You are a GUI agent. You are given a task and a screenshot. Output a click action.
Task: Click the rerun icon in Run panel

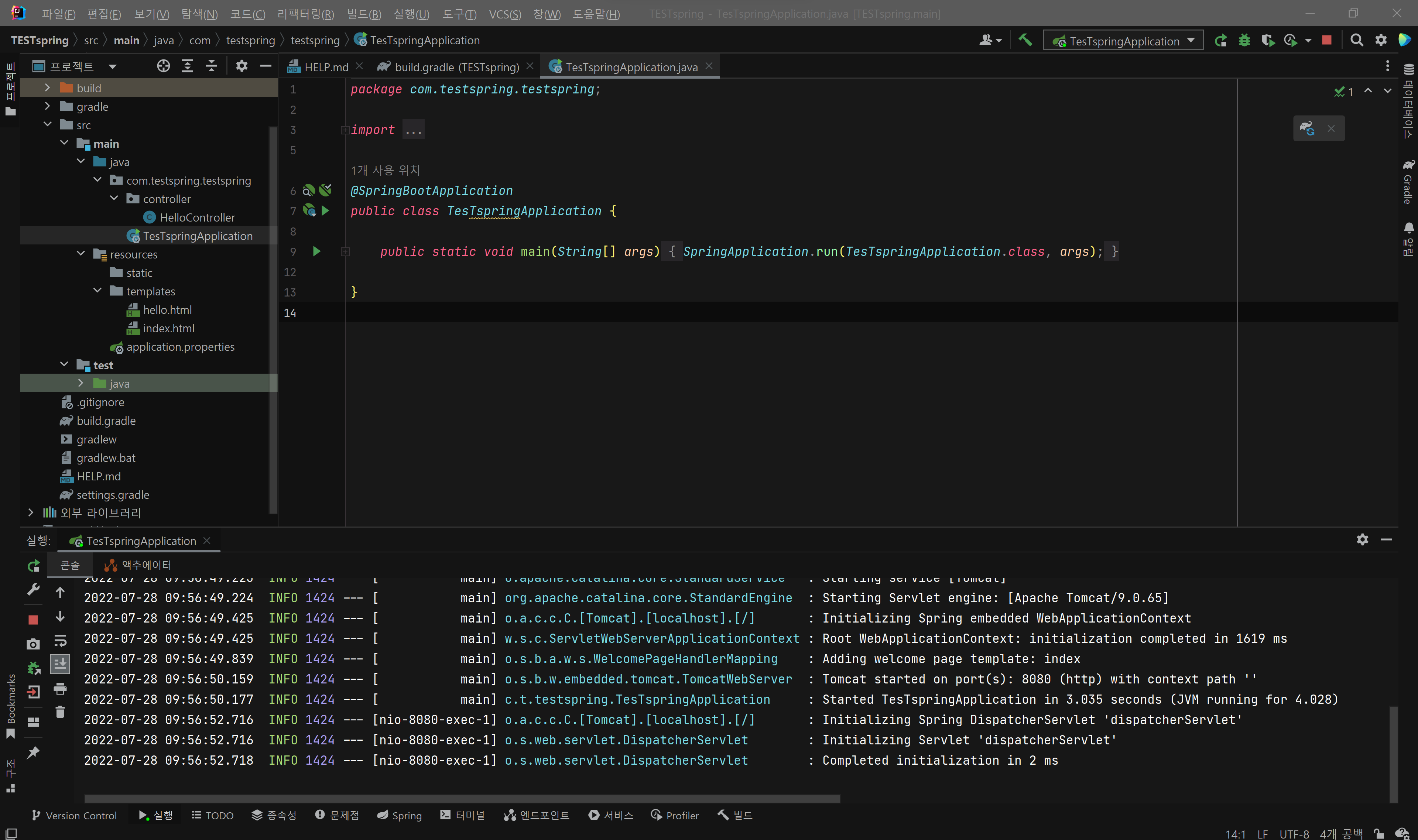33,565
